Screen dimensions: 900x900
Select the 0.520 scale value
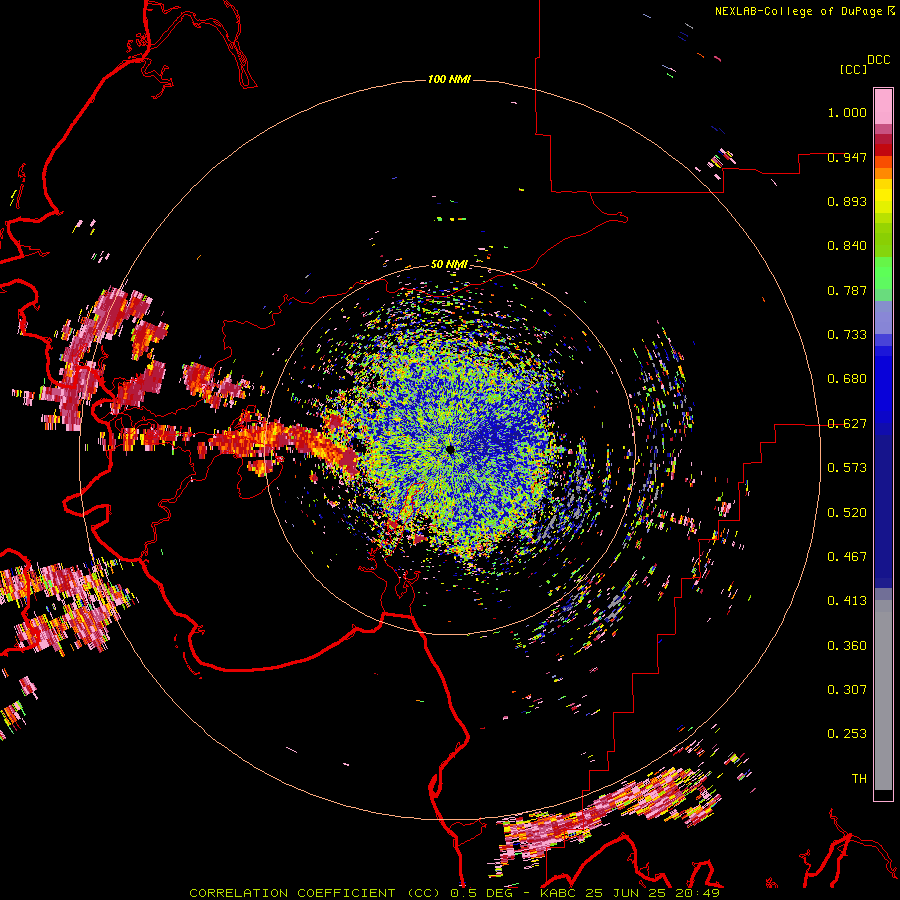pos(847,513)
